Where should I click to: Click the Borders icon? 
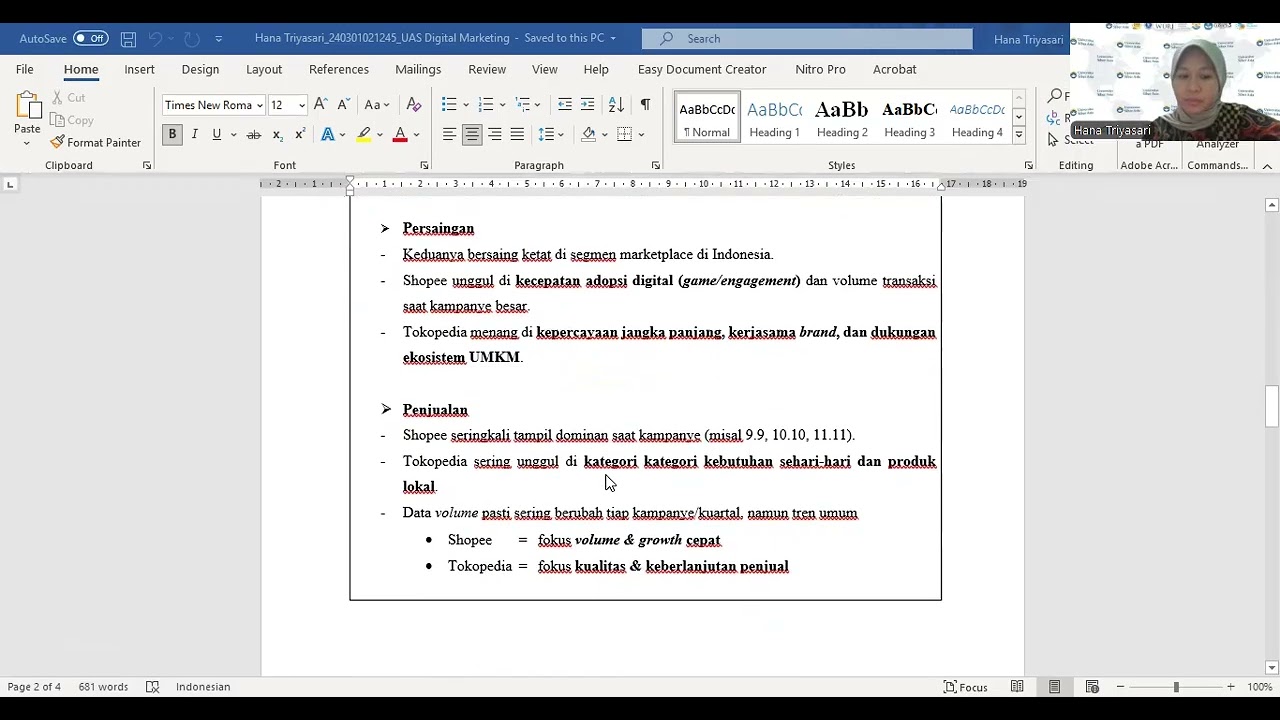[624, 134]
